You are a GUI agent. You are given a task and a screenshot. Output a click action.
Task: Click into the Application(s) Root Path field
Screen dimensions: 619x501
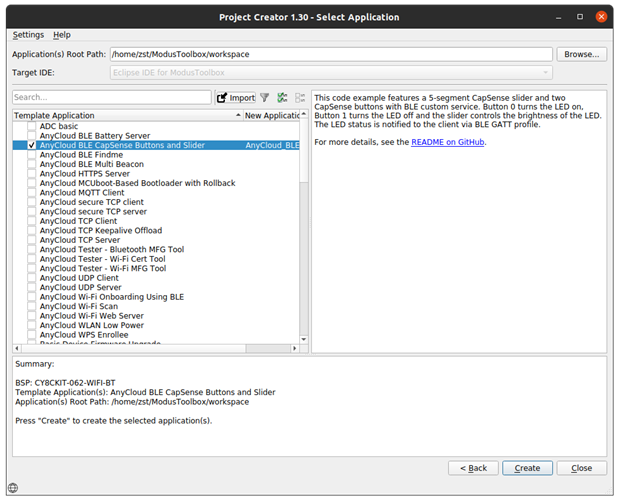331,54
